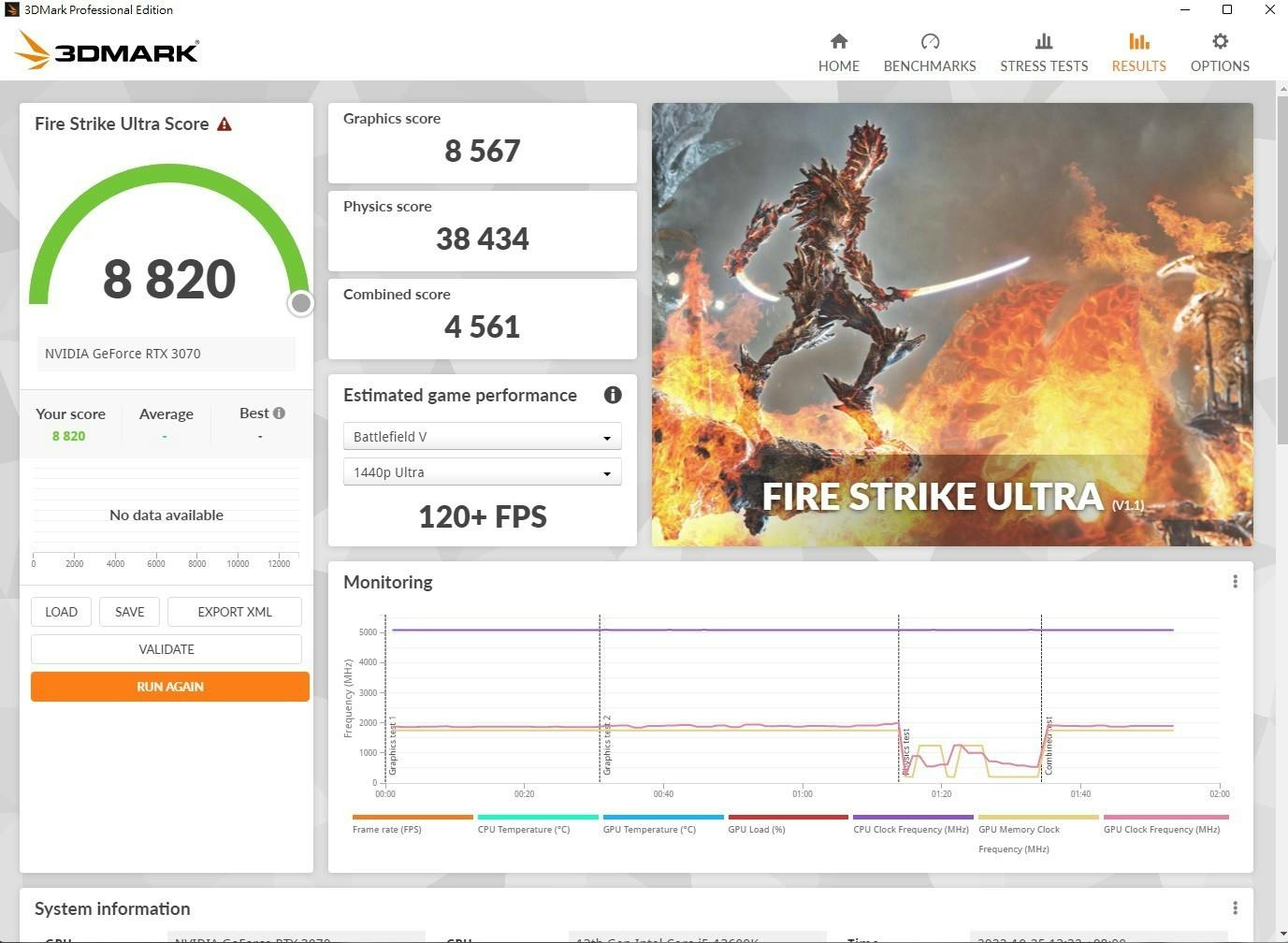Click the 120+ FPS estimate text
This screenshot has height=943, width=1288.
pos(483,516)
